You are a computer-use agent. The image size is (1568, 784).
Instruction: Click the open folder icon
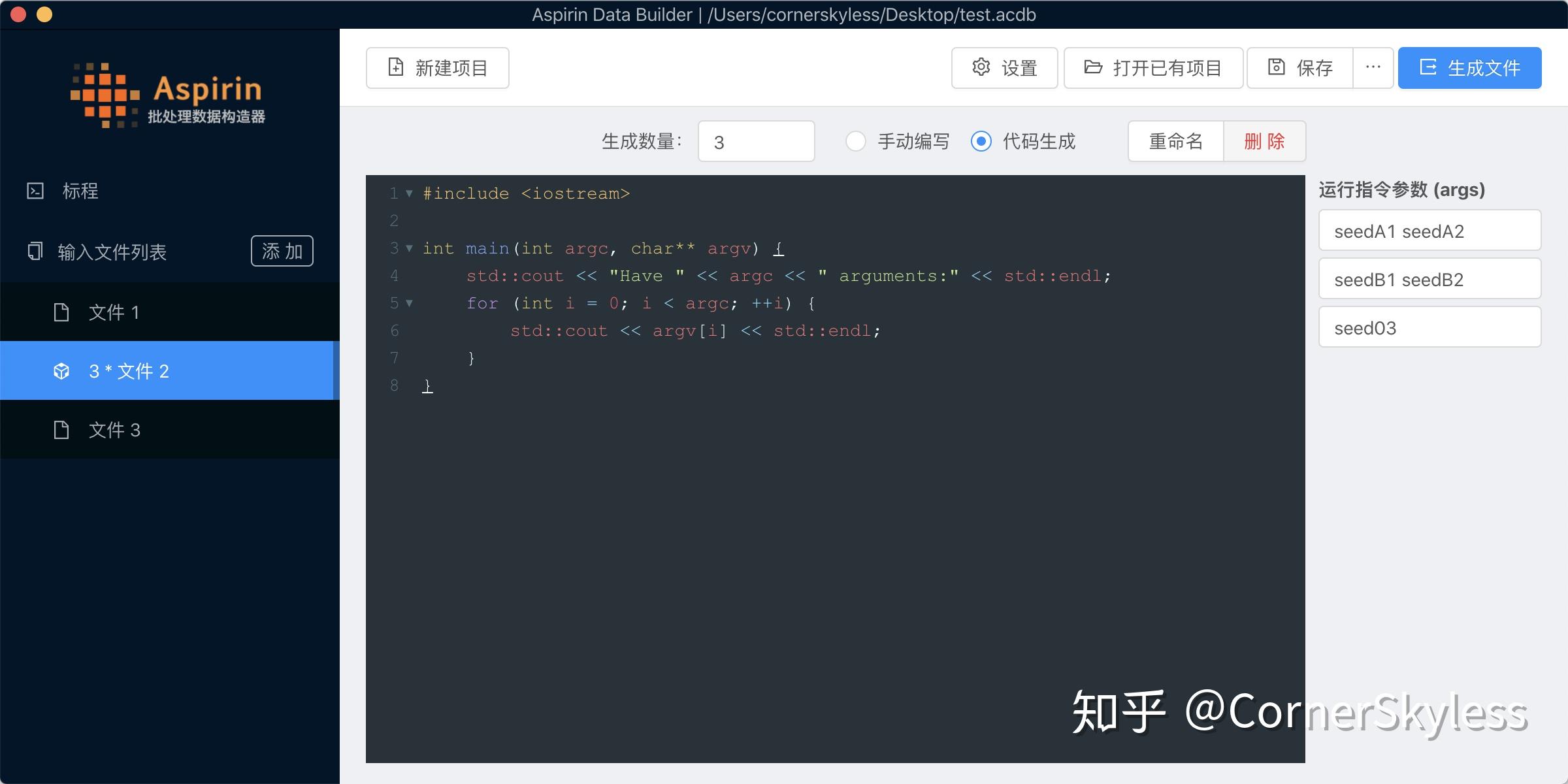pos(1093,67)
